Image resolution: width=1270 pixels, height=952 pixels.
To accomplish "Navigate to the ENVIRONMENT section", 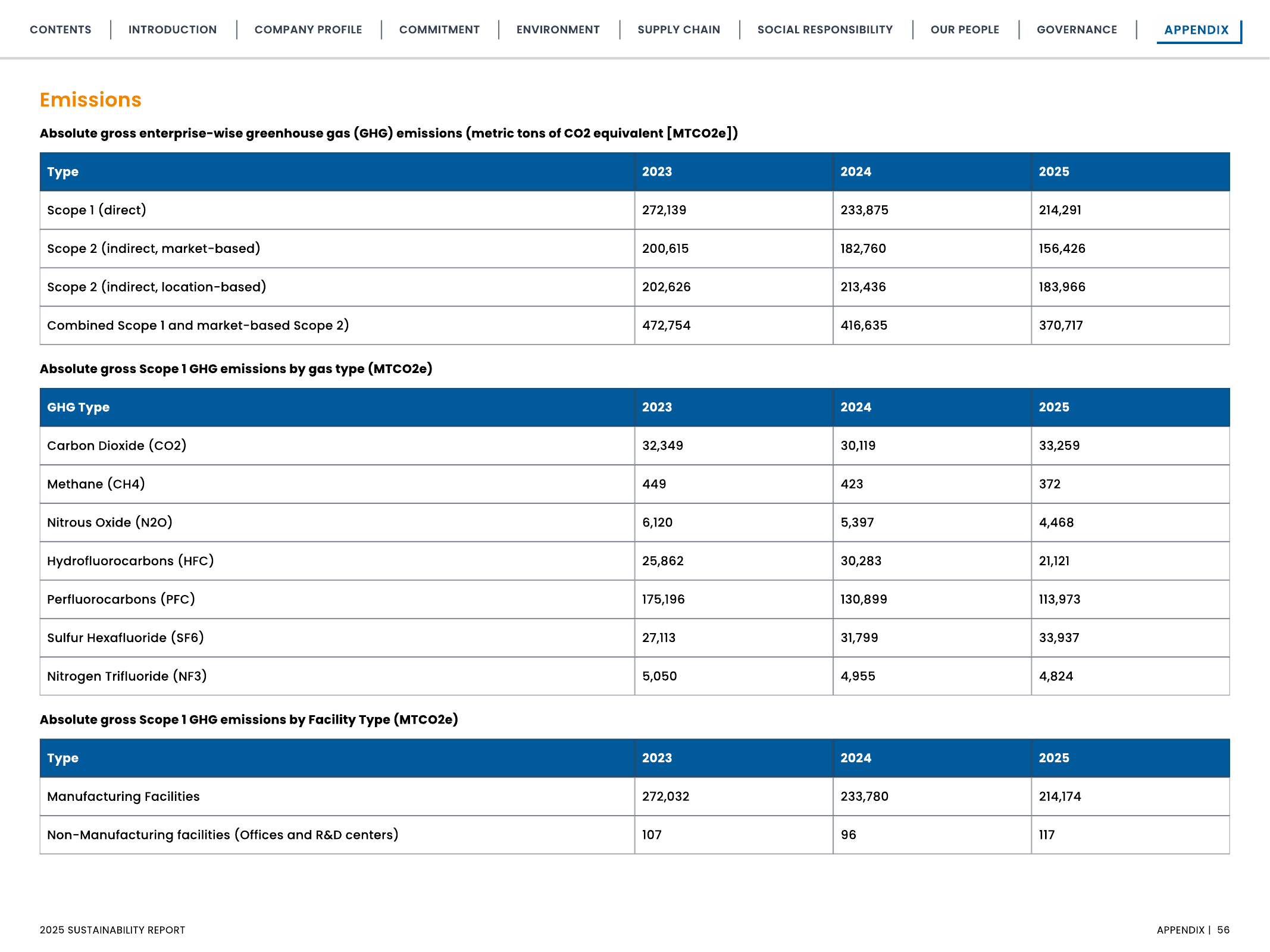I will coord(558,30).
